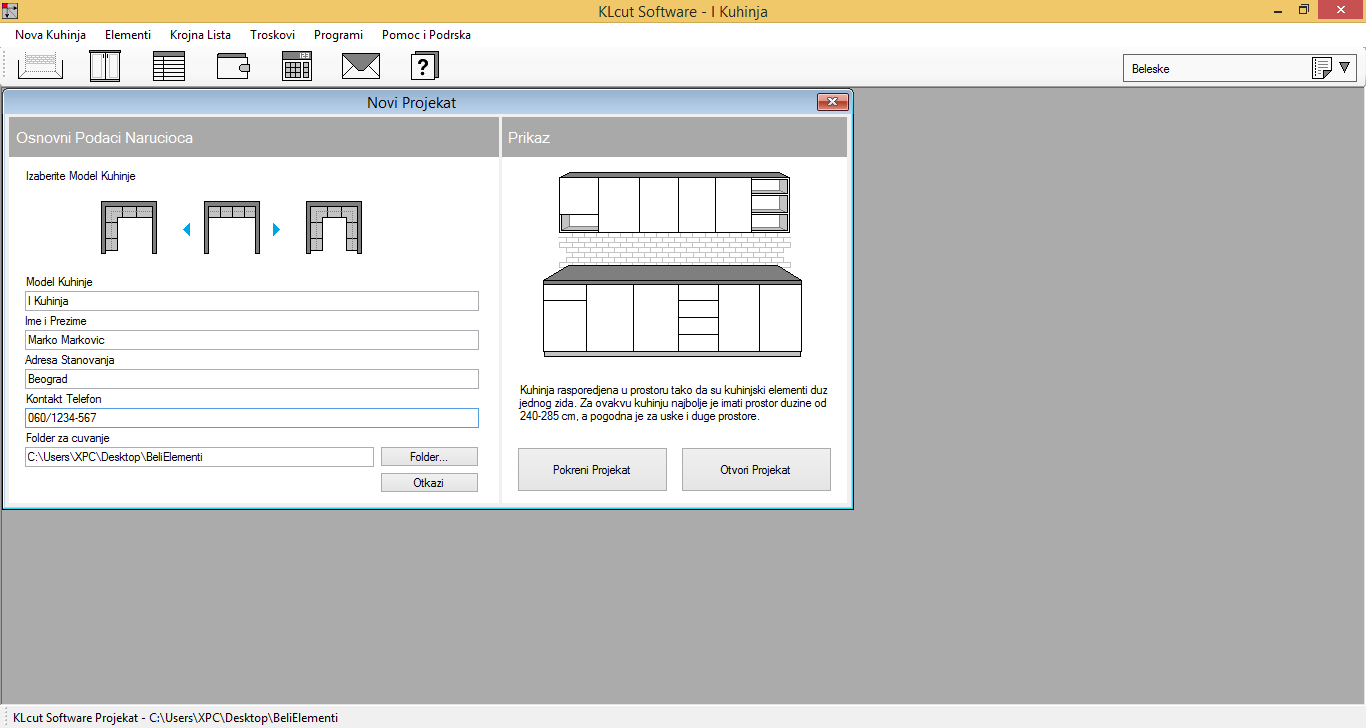This screenshot has width=1366, height=728.
Task: Expand the Beleske dropdown arrow
Action: [x=1345, y=68]
